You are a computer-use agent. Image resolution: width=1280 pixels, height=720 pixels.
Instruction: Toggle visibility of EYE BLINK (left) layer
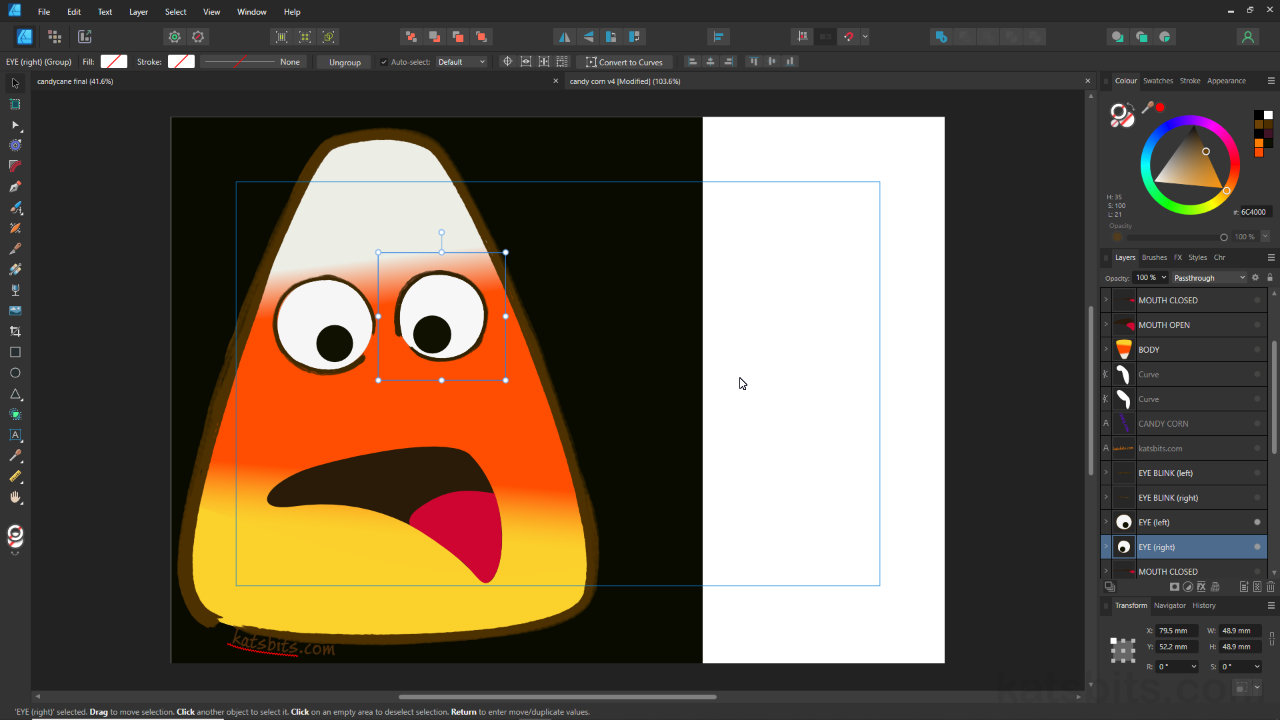(1257, 473)
